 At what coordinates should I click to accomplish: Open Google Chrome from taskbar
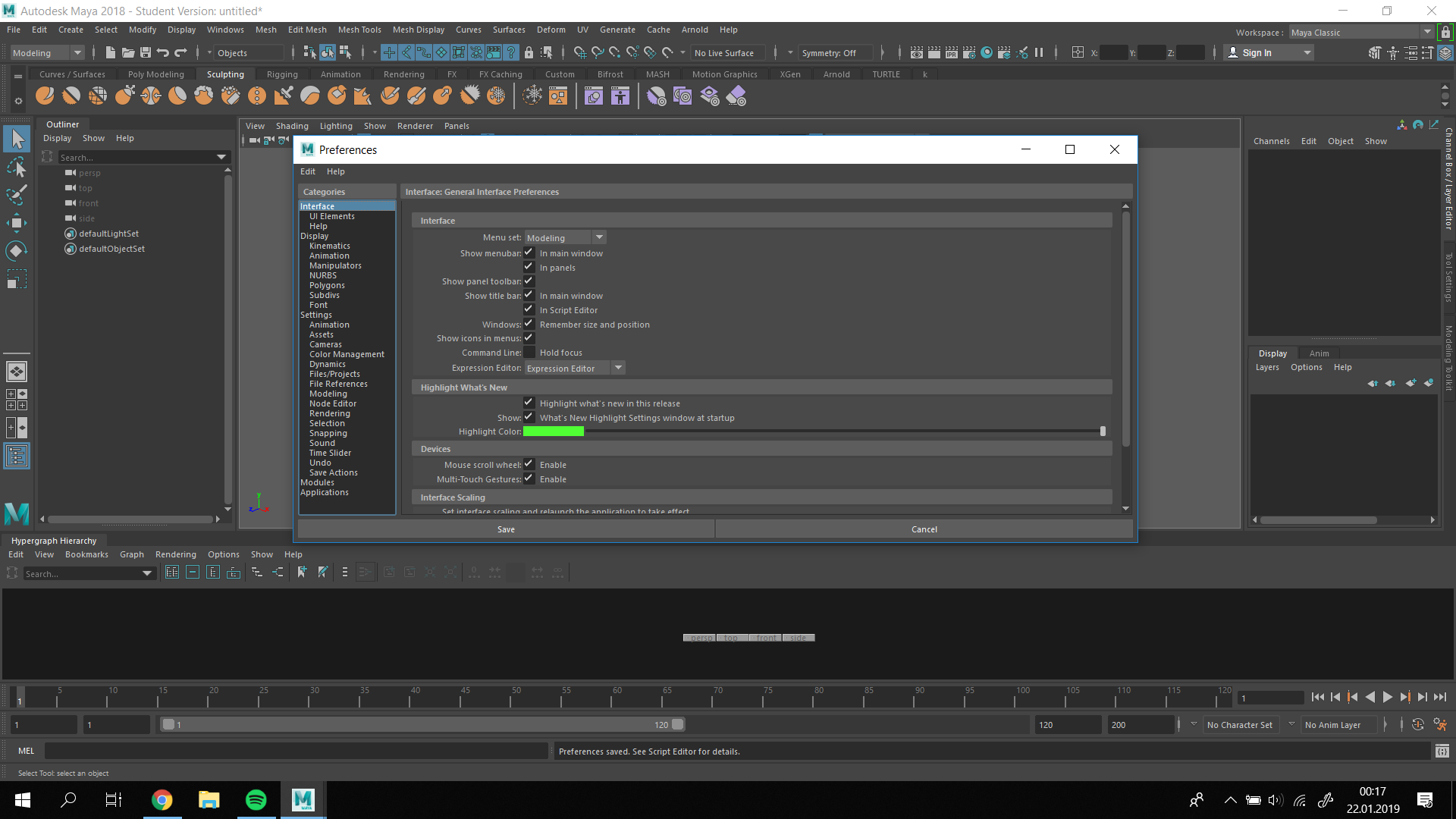pos(162,799)
